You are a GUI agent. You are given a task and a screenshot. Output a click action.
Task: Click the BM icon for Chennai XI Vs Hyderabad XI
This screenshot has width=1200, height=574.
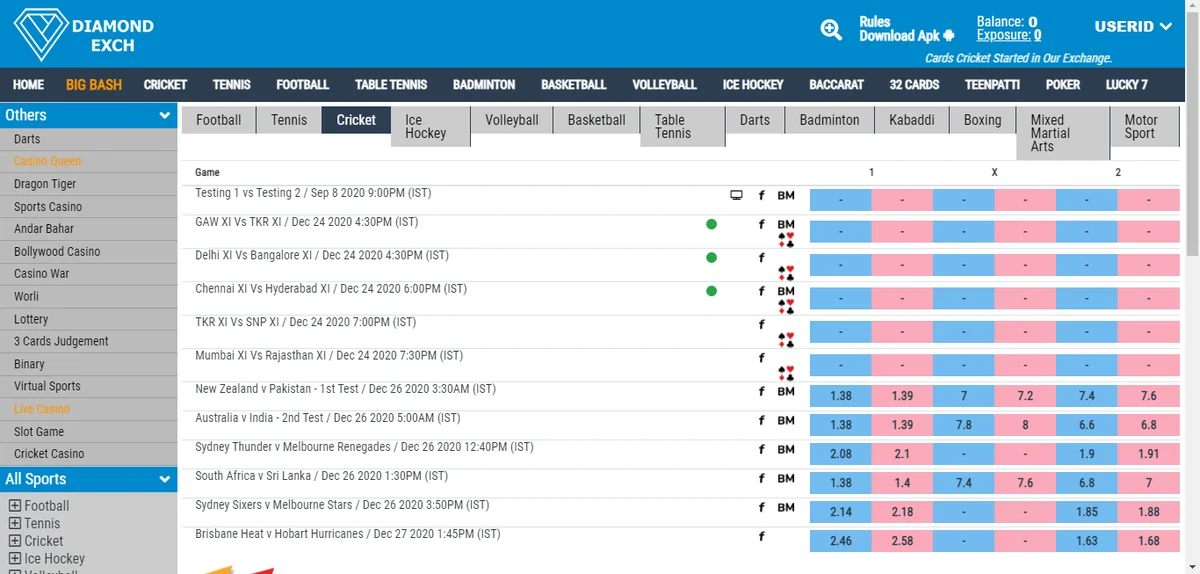[786, 291]
